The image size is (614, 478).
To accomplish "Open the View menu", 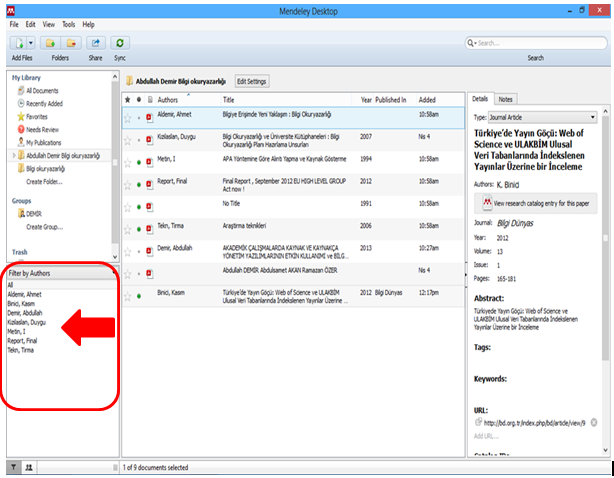I will click(x=49, y=24).
